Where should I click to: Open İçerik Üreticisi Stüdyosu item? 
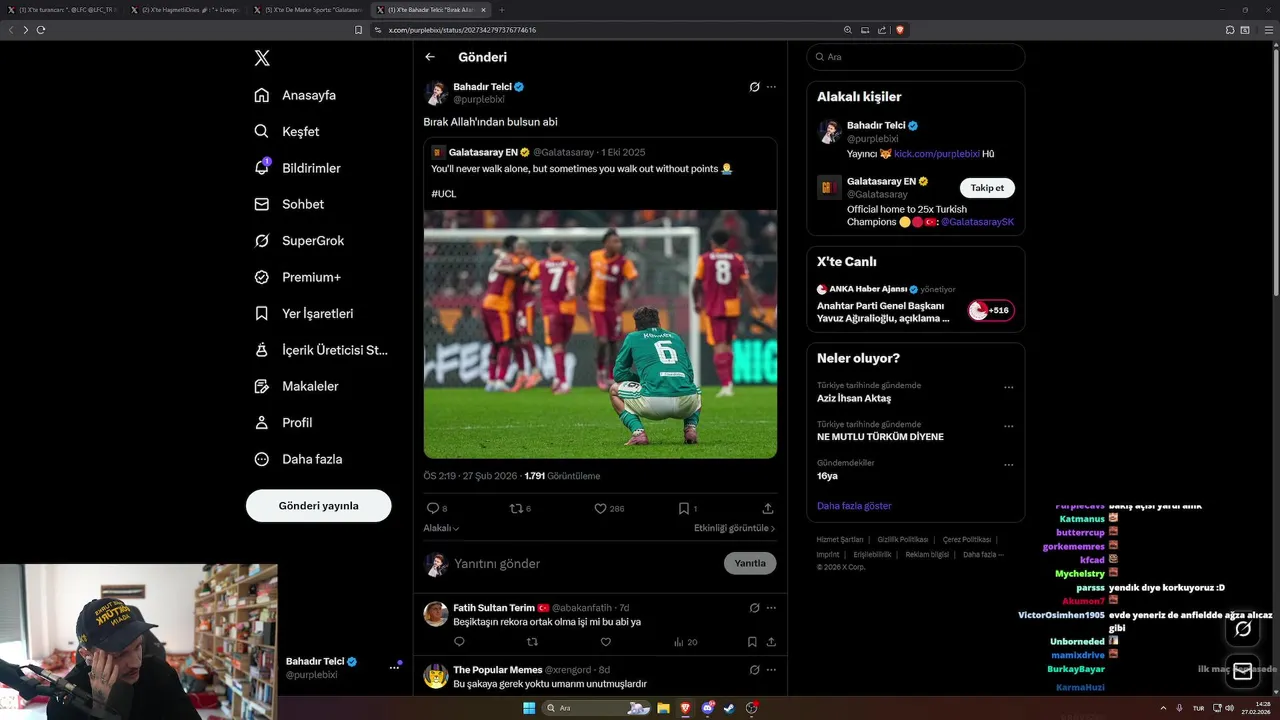[321, 350]
